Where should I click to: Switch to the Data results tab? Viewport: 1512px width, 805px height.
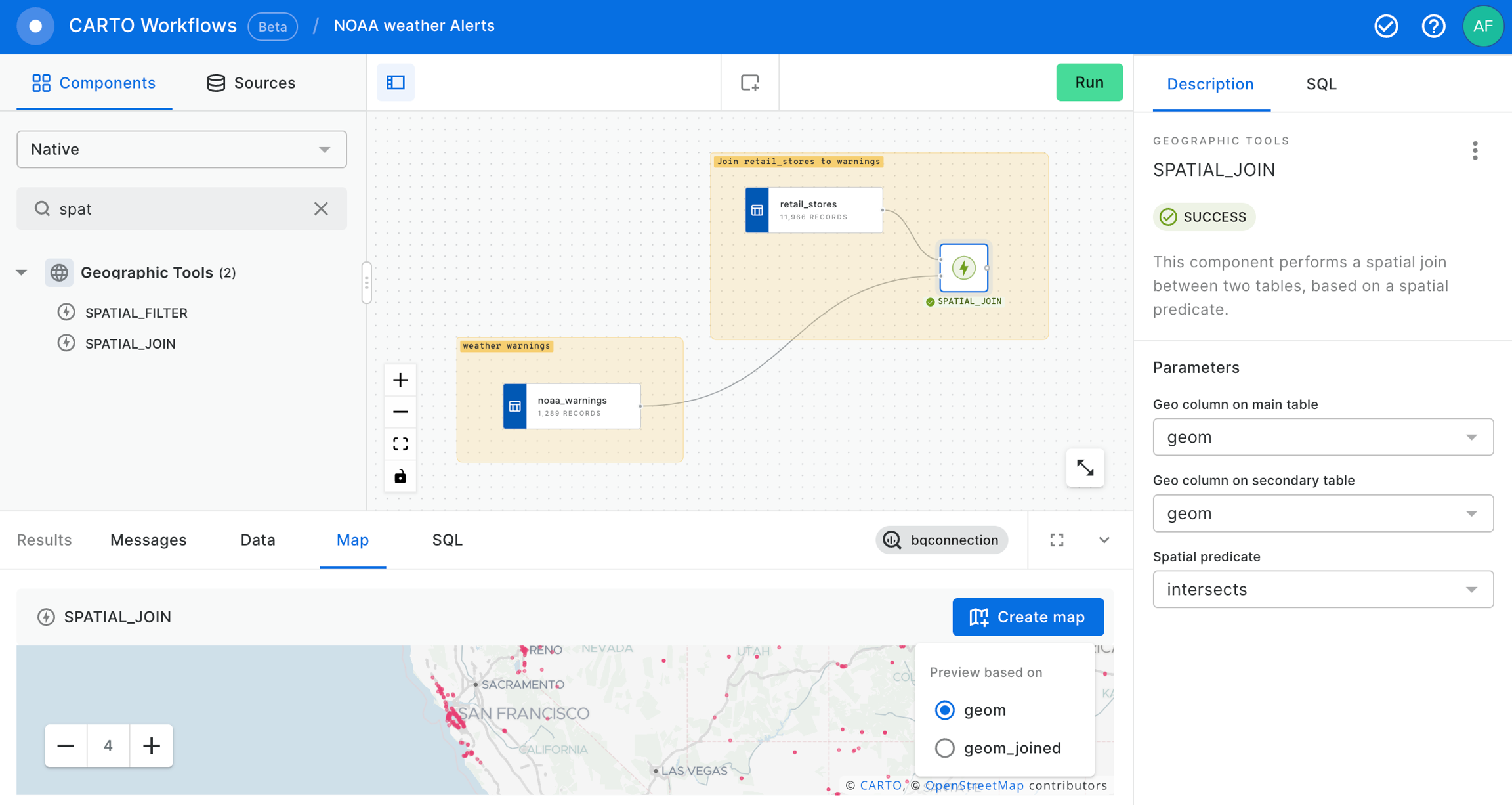coord(258,540)
